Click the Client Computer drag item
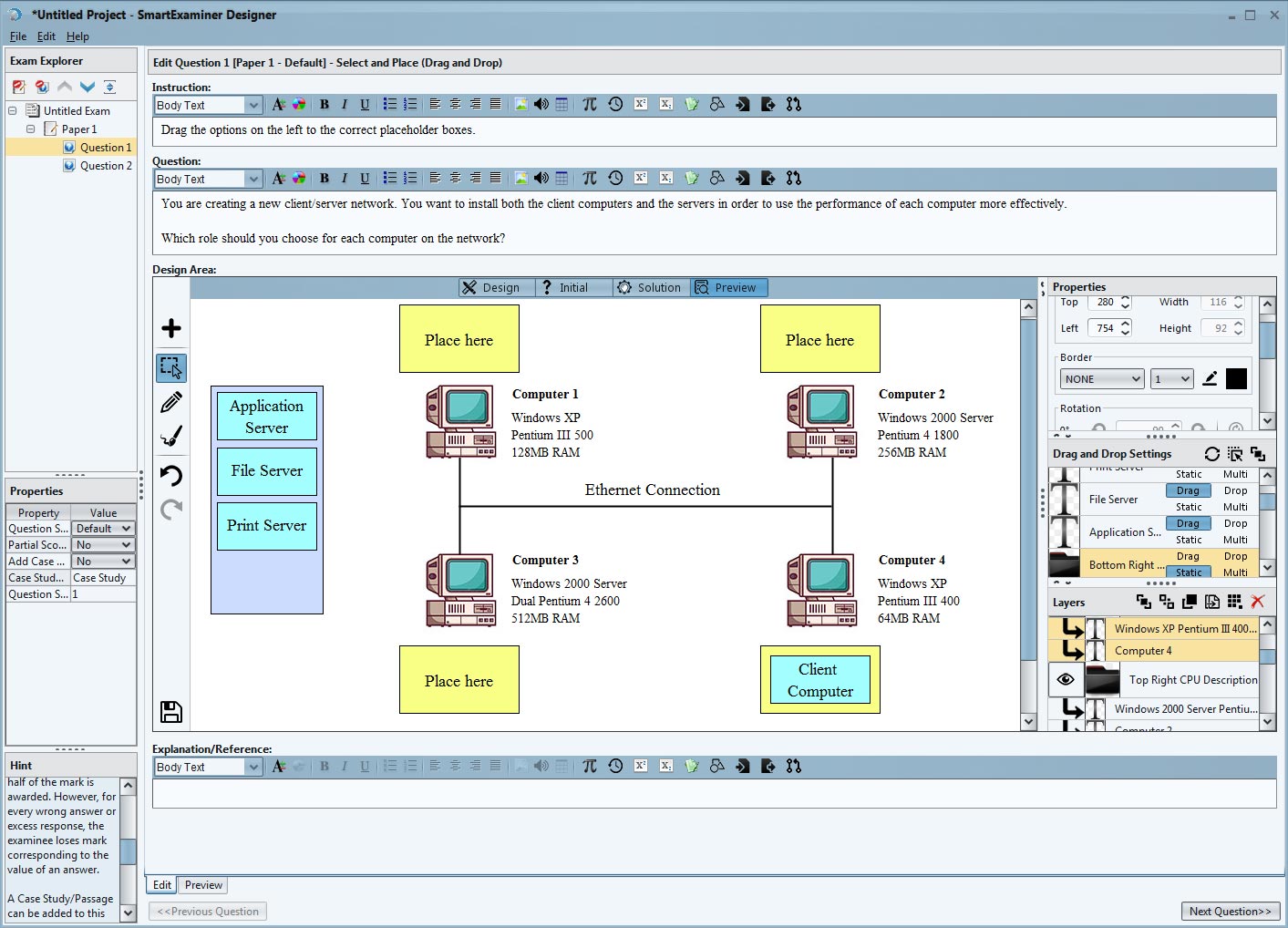Screen dimensions: 1288x928 click(819, 680)
